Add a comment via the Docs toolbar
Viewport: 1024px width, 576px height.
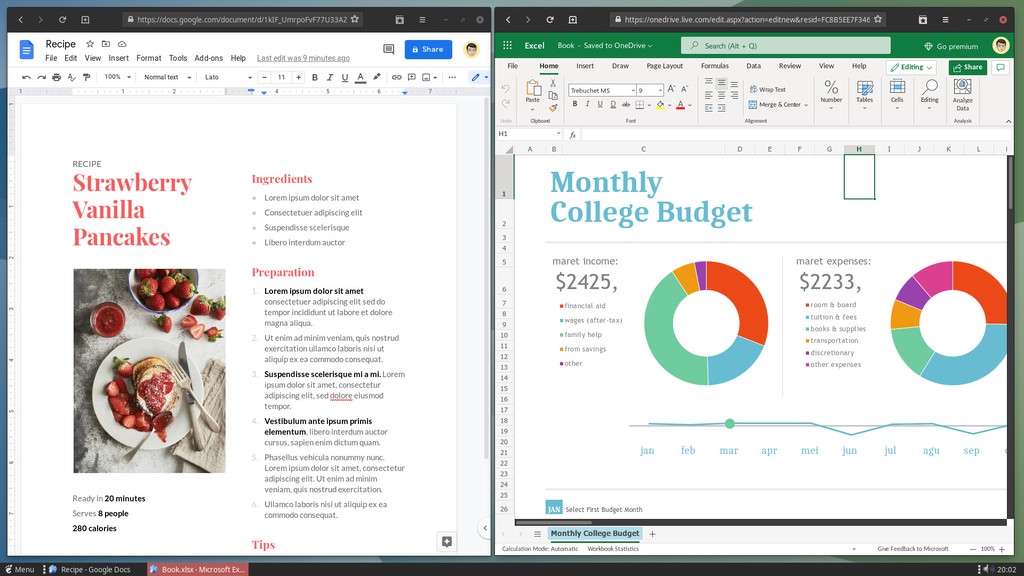411,77
